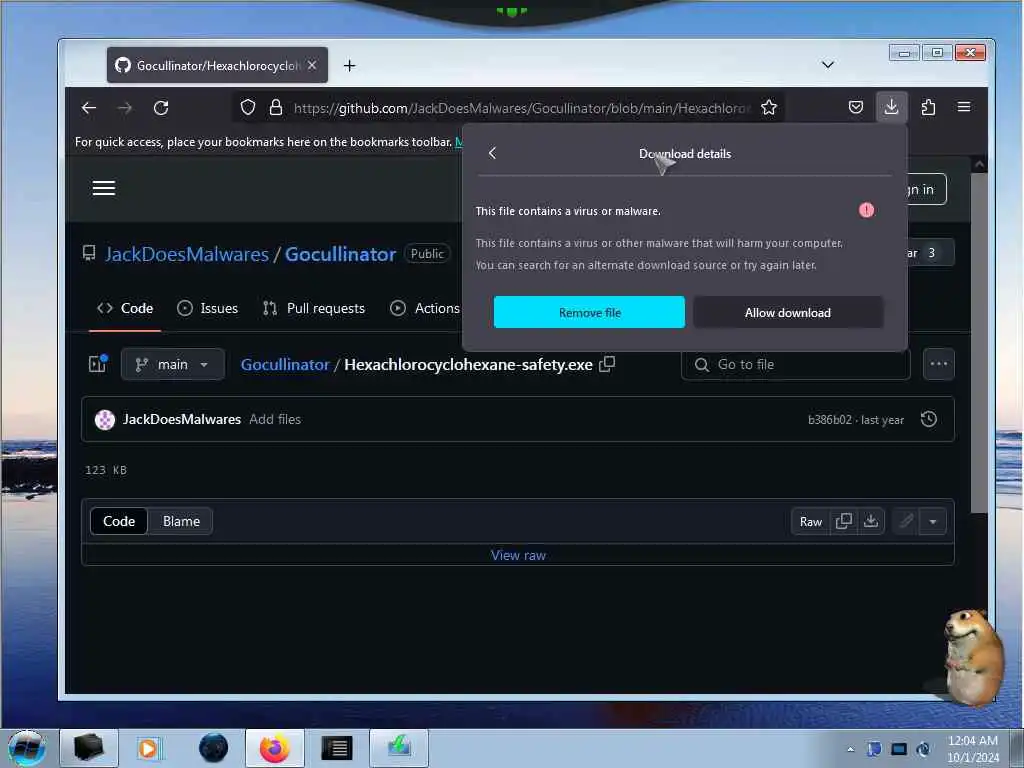Go back in the Download details panel

[492, 153]
